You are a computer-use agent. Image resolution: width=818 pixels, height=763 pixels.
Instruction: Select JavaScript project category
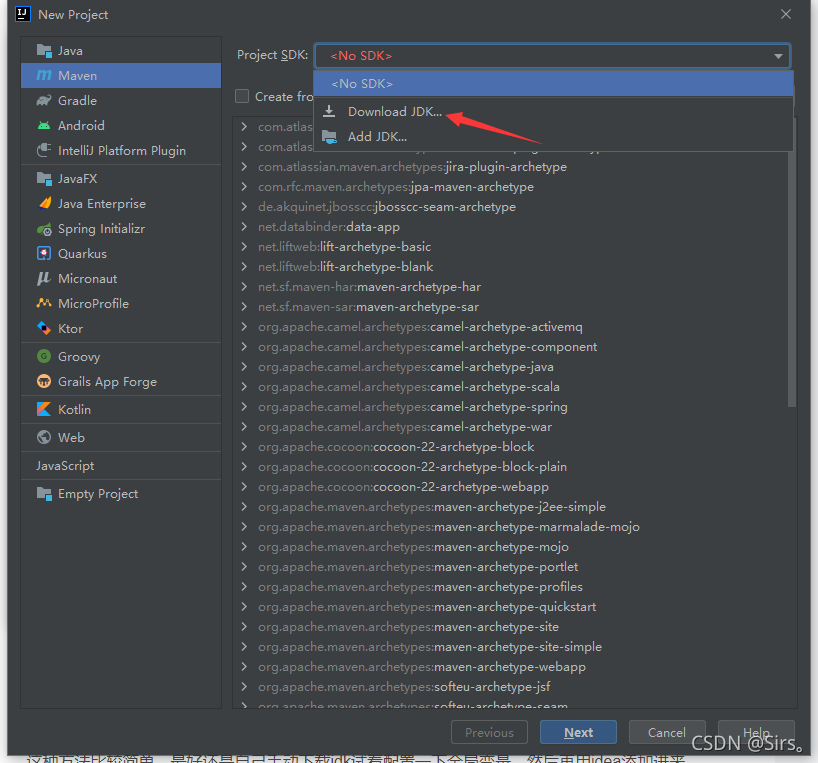[x=121, y=466]
